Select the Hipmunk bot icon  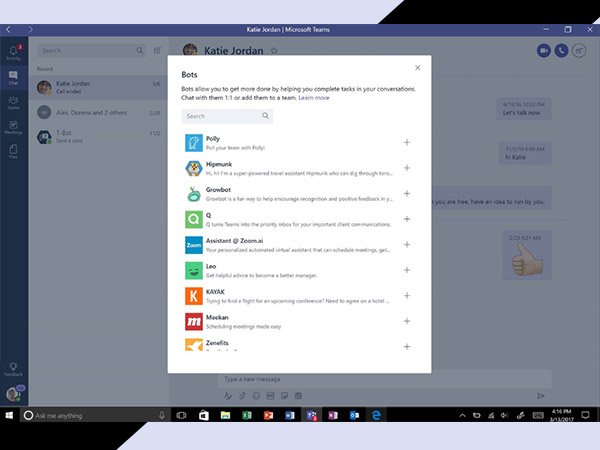point(194,168)
